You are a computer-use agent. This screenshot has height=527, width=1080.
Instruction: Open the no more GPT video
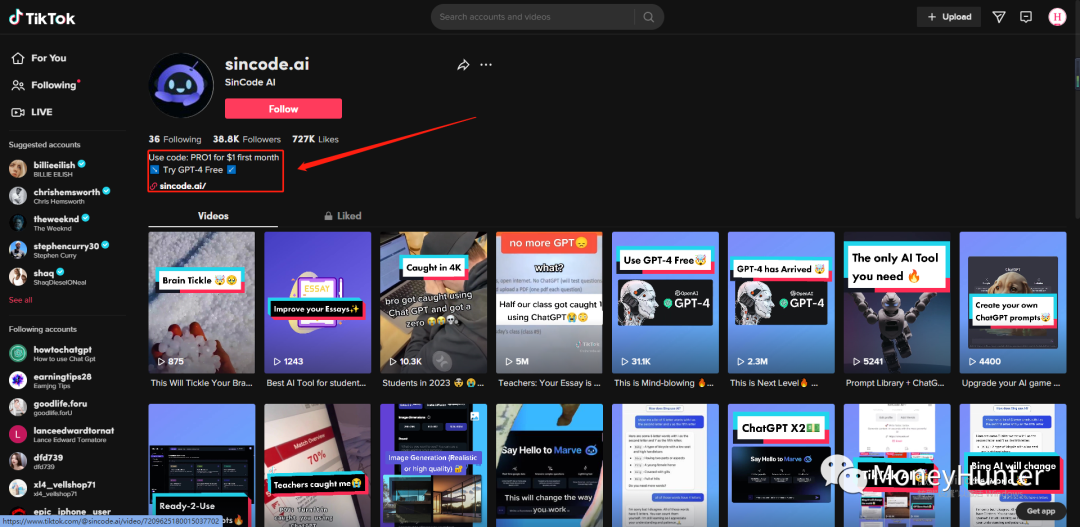[x=549, y=302]
